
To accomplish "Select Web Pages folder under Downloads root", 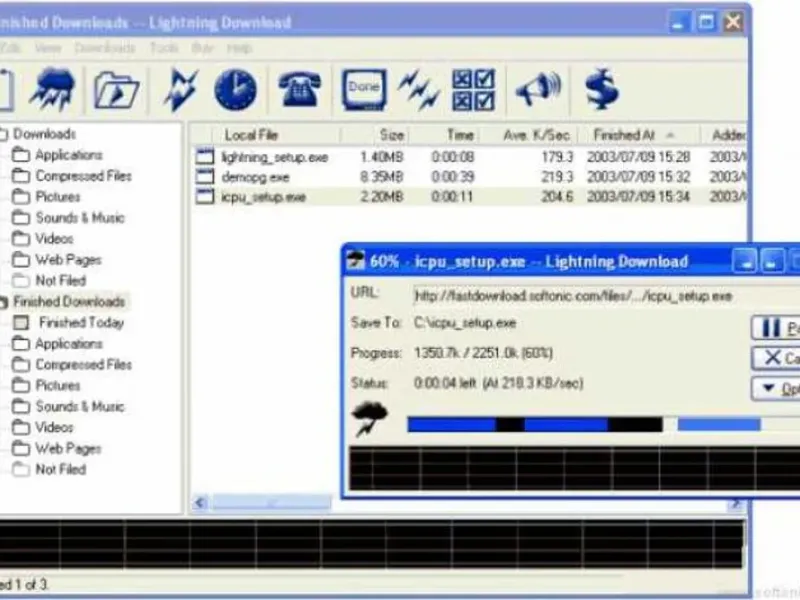I will coord(68,260).
